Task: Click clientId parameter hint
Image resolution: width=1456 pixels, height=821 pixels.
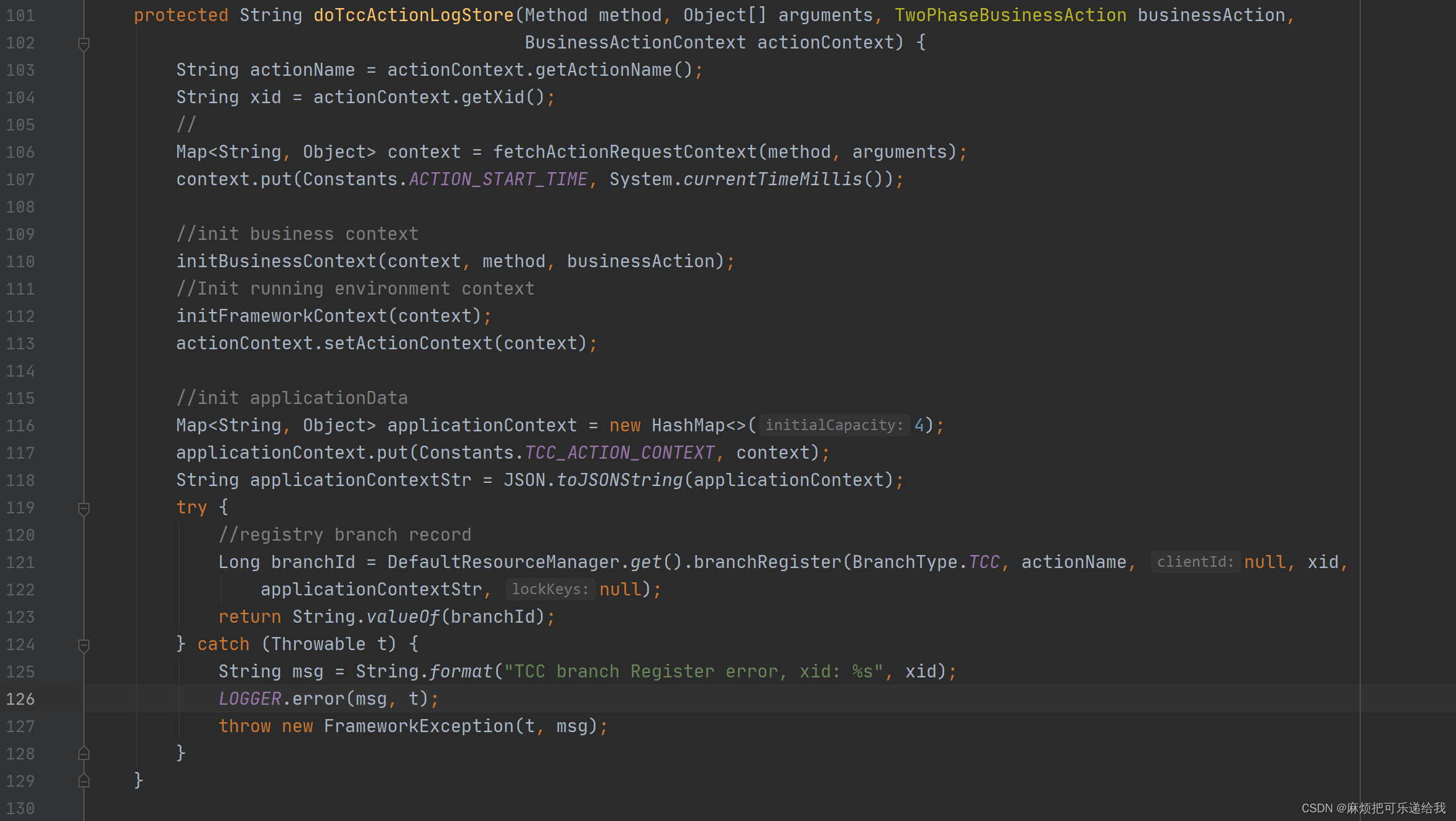Action: tap(1195, 562)
